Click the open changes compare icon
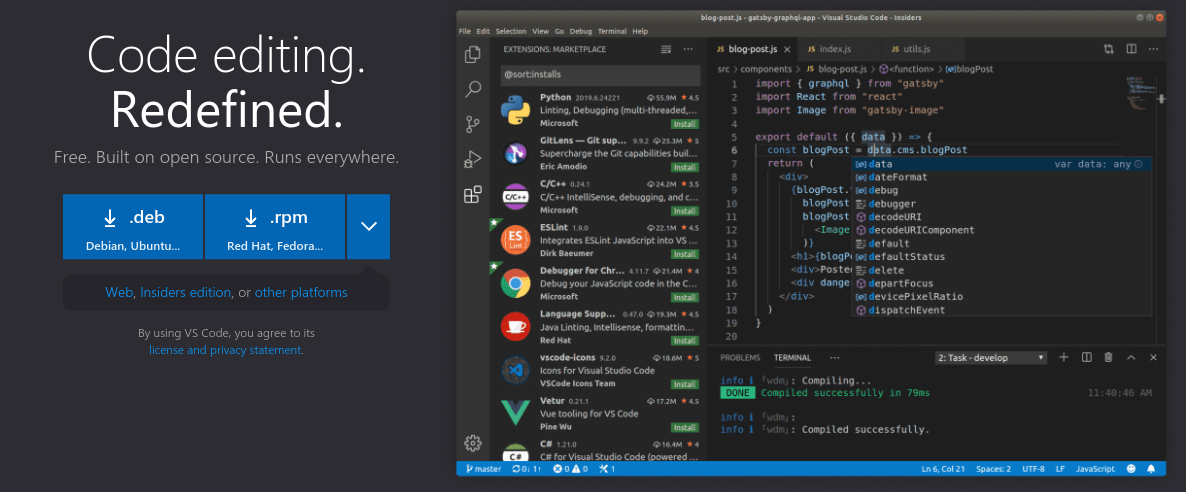The image size is (1186, 492). [x=1109, y=49]
